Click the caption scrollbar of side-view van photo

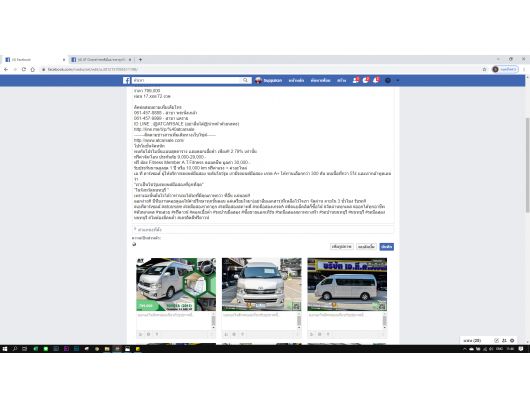point(385,321)
